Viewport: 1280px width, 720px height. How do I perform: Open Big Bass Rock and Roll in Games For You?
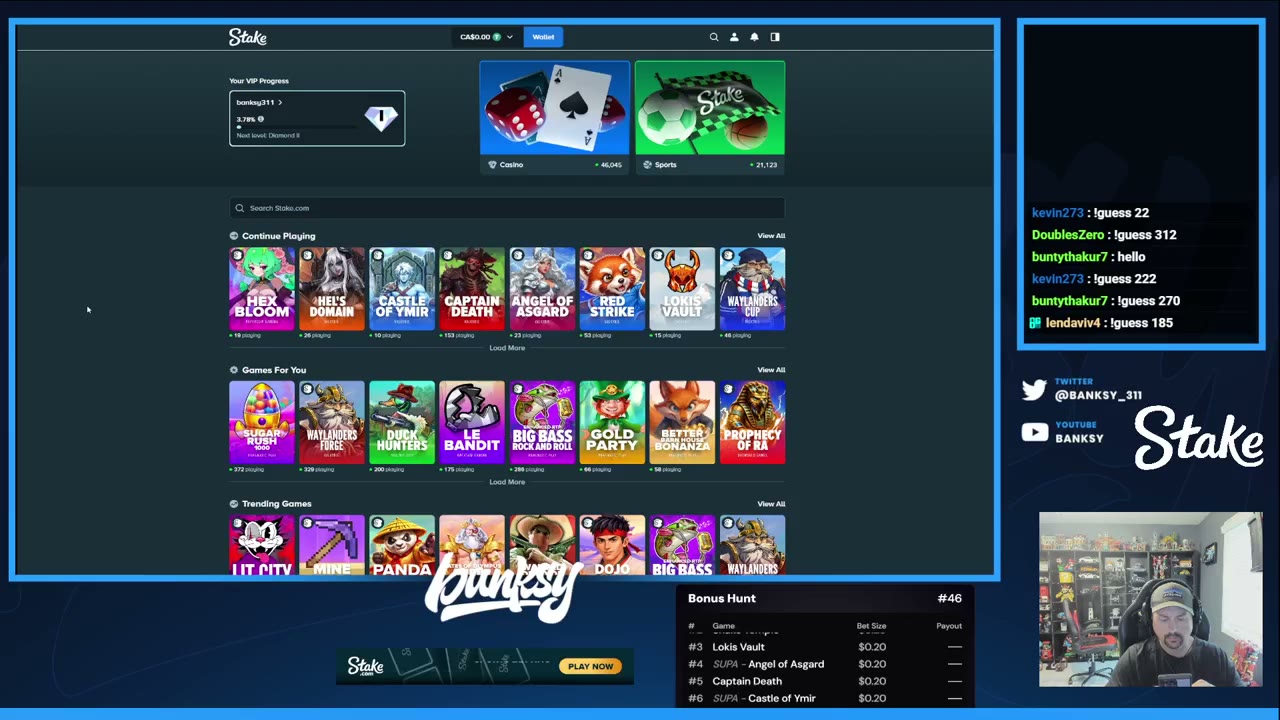542,423
